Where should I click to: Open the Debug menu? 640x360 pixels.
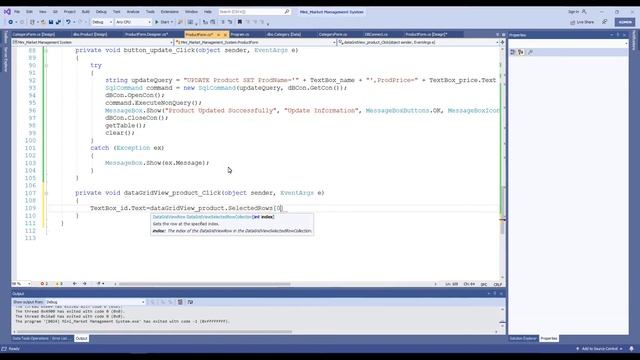coord(101,12)
